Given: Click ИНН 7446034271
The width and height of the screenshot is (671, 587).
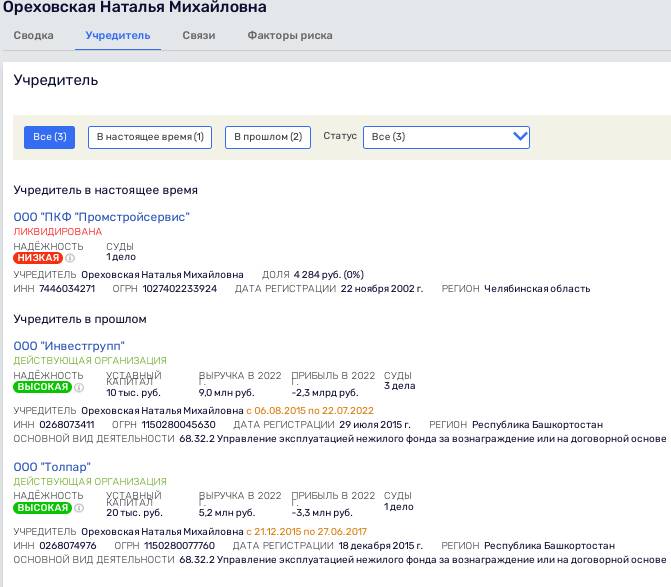Looking at the screenshot, I should tap(67, 289).
